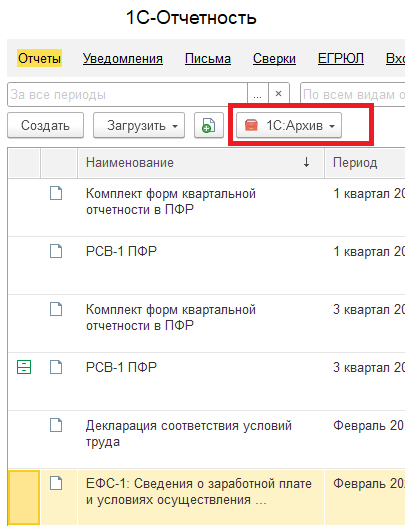
Task: Click the report type filter field По всем видам
Action: [352, 95]
